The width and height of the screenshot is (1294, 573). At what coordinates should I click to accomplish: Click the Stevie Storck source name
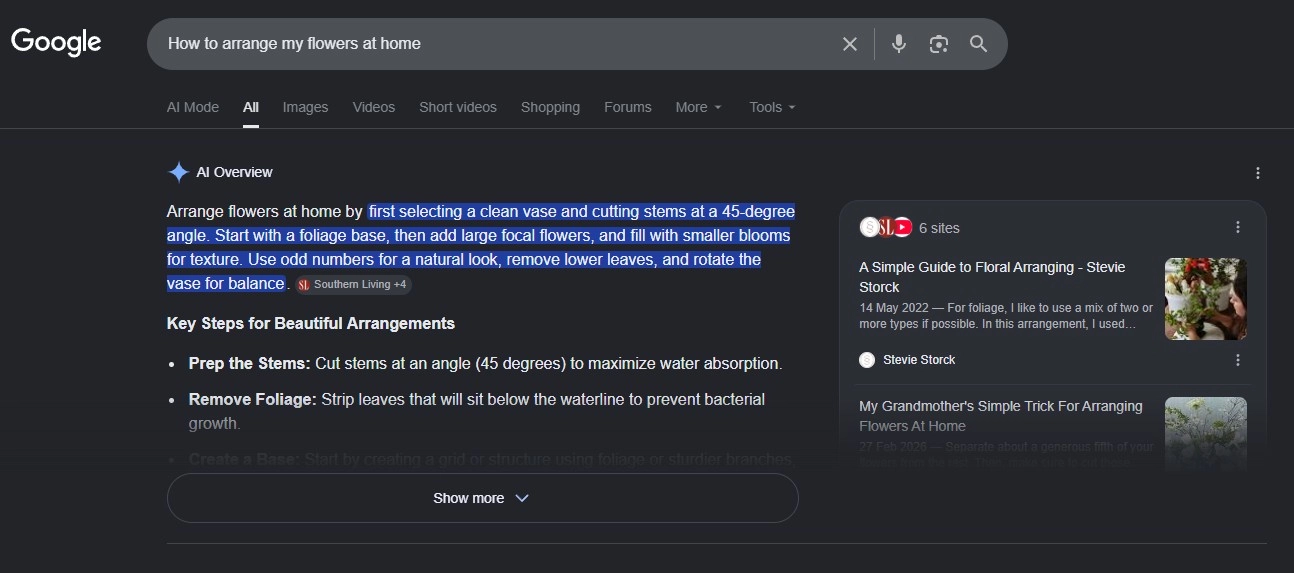[919, 360]
